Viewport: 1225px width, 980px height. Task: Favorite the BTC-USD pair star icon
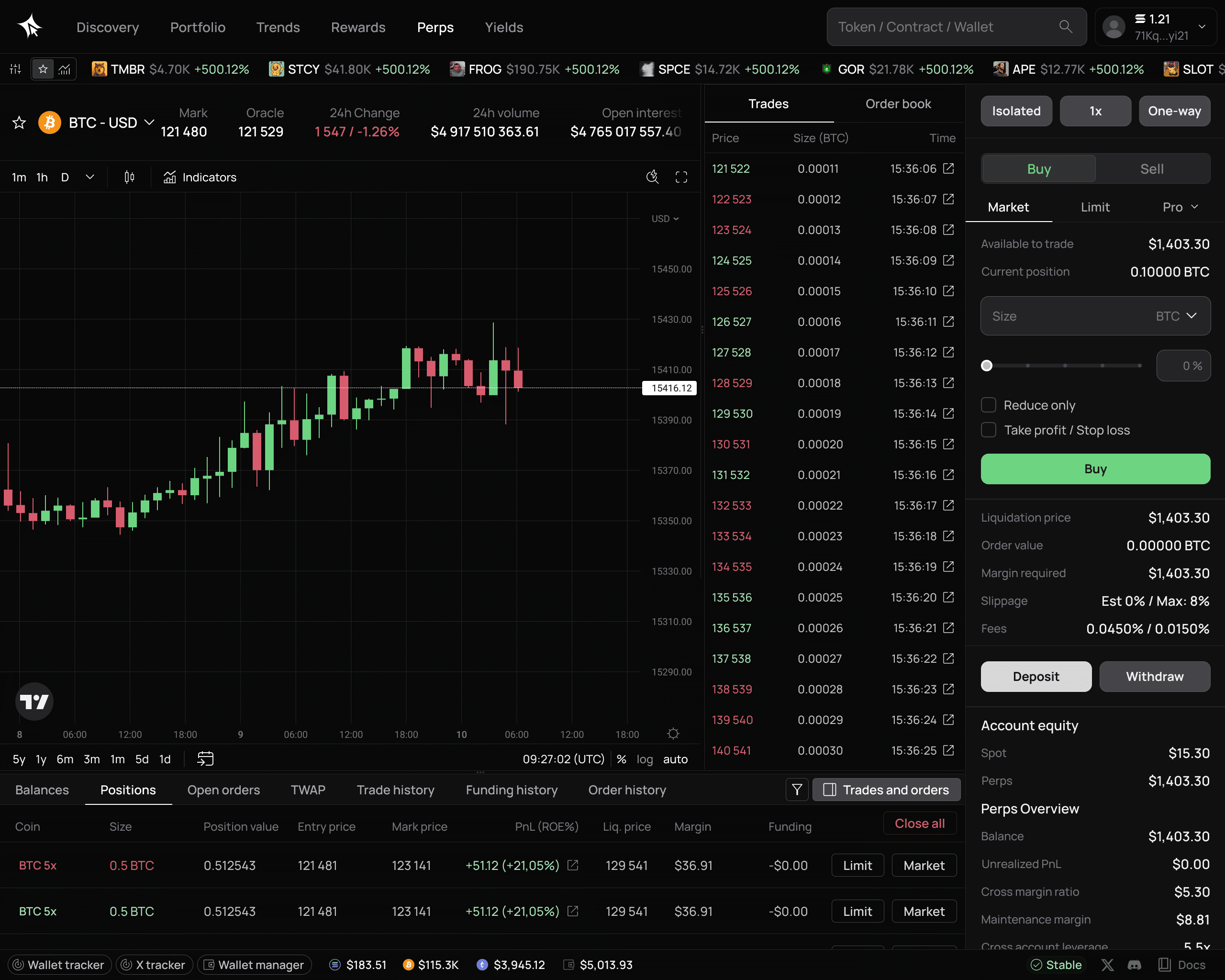(19, 122)
